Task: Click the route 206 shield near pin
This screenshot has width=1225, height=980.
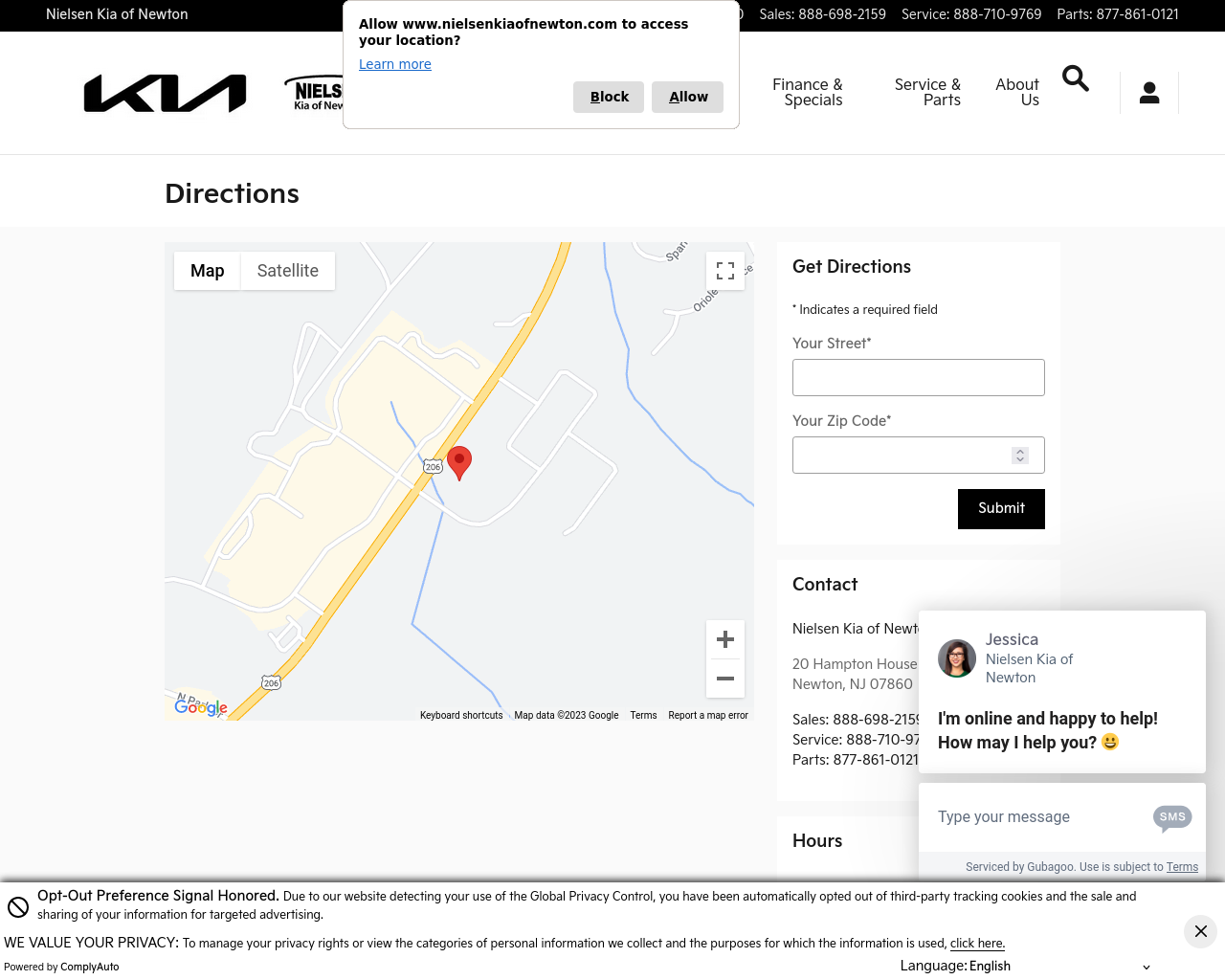Action: tap(433, 466)
